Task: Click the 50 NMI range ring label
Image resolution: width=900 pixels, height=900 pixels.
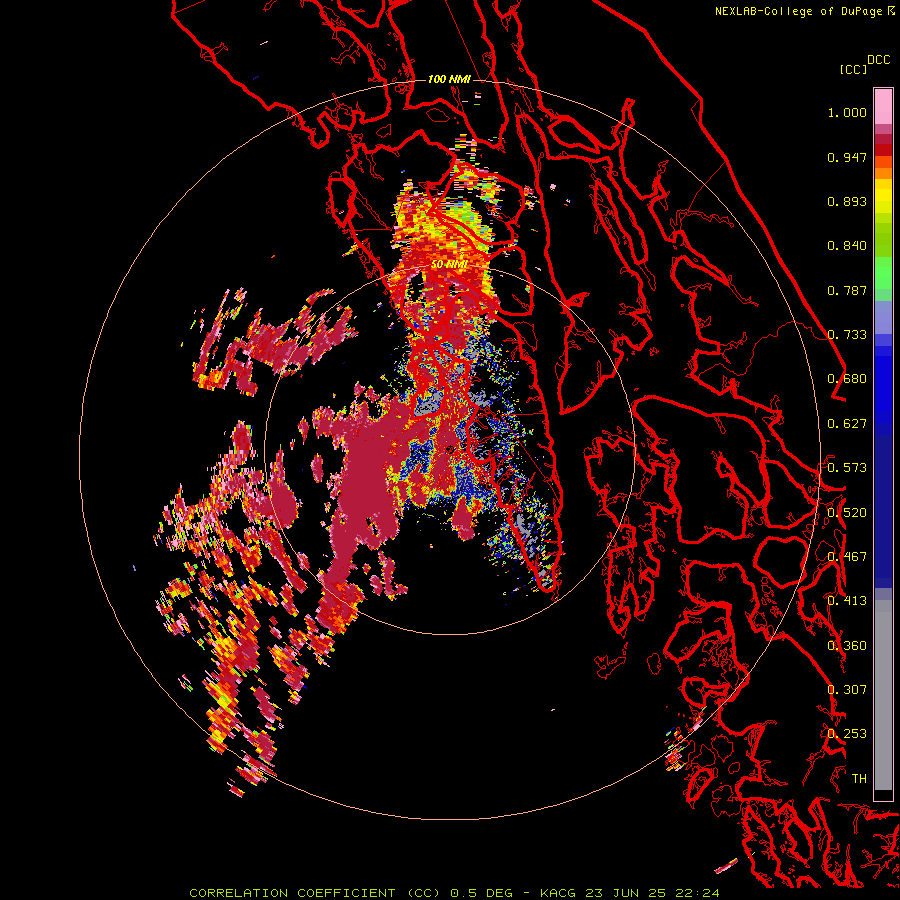Action: click(x=449, y=265)
